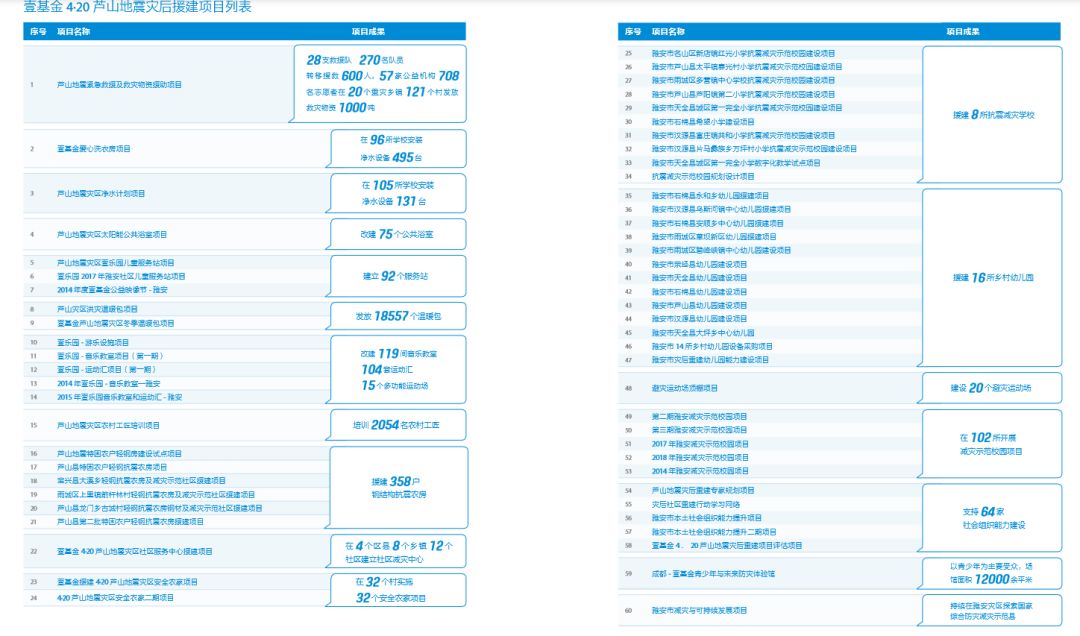Click row 57 '雅安市本土社会组织能力提升二期项目'
Viewport: 1080px width, 636px height.
pos(714,532)
